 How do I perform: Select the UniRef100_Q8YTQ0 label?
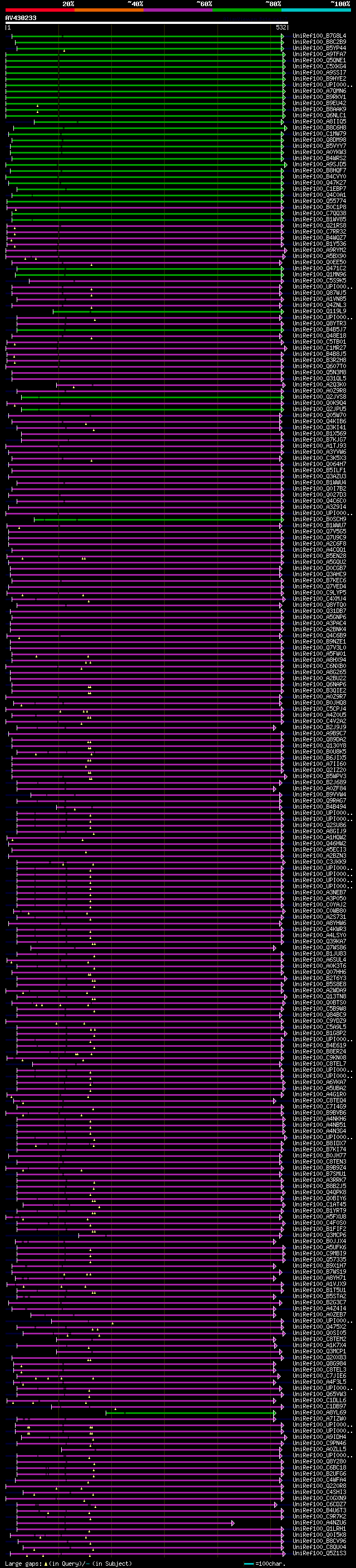click(319, 605)
